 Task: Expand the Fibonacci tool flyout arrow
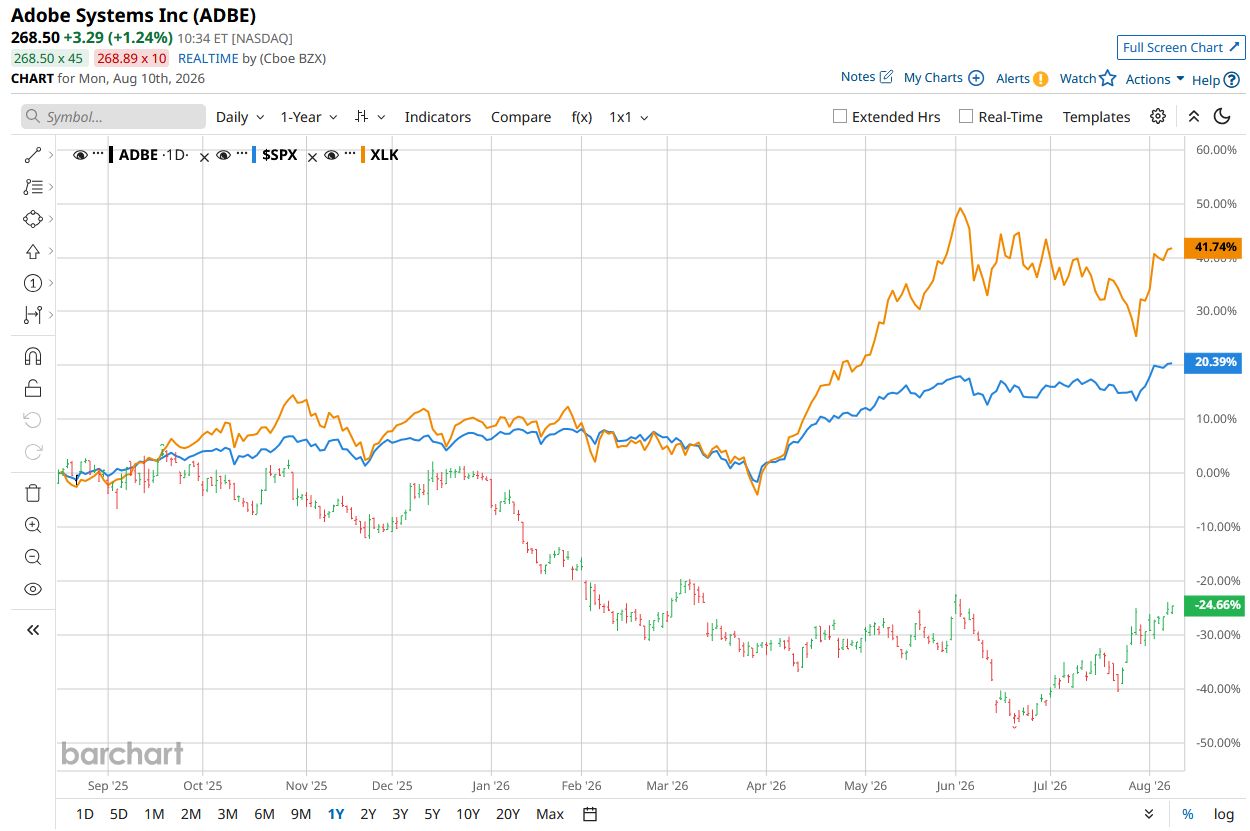(50, 187)
